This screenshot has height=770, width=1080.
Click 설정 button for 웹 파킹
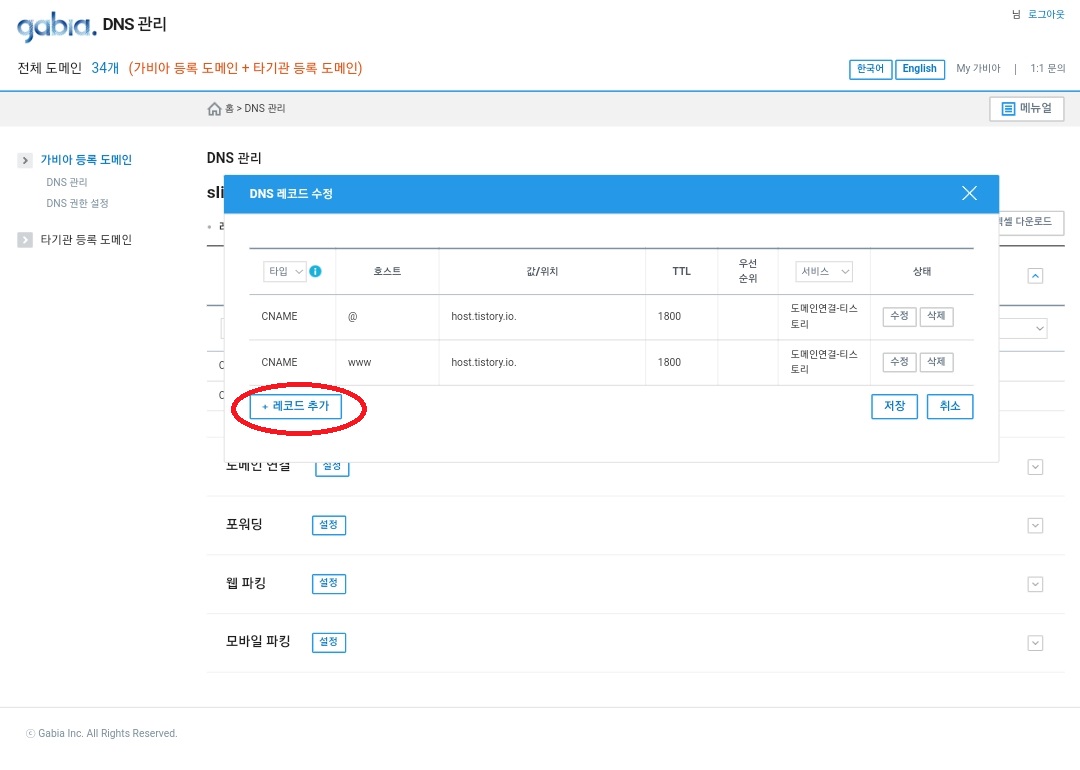point(329,584)
